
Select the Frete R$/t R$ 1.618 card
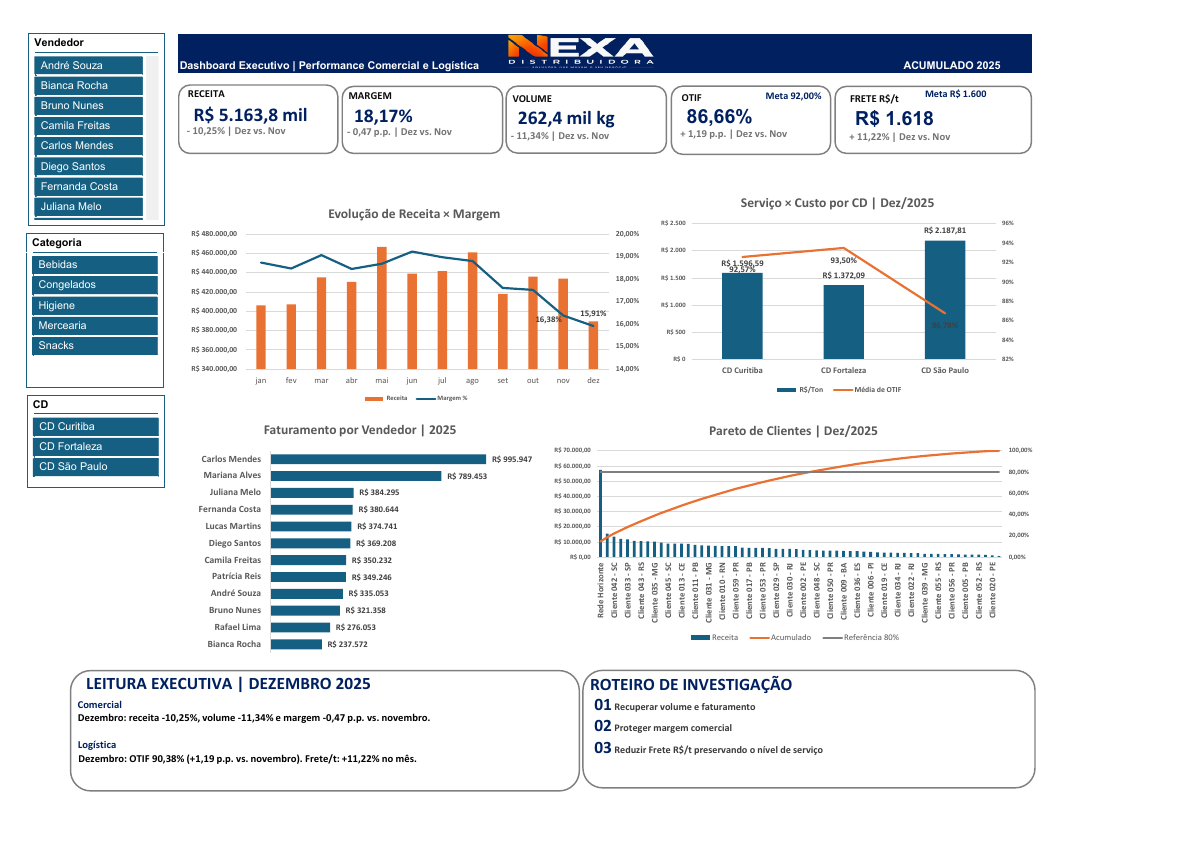[933, 119]
